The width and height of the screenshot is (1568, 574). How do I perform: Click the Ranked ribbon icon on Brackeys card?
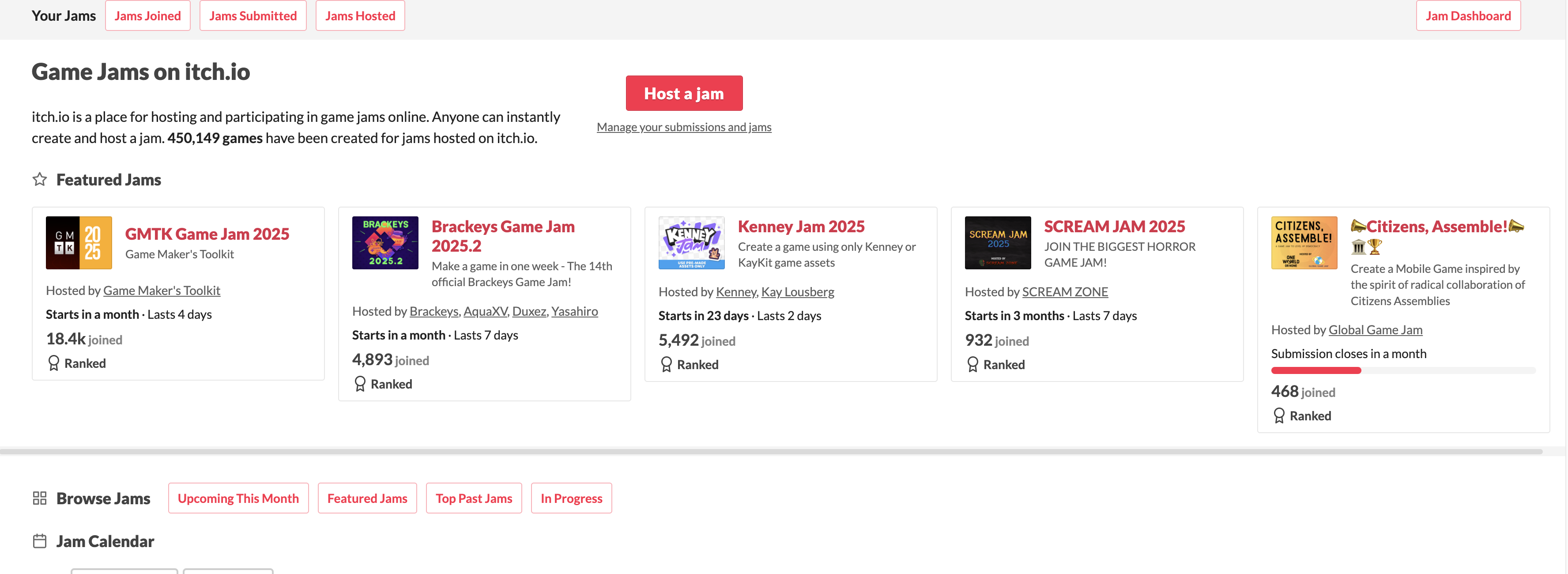pyautogui.click(x=360, y=384)
